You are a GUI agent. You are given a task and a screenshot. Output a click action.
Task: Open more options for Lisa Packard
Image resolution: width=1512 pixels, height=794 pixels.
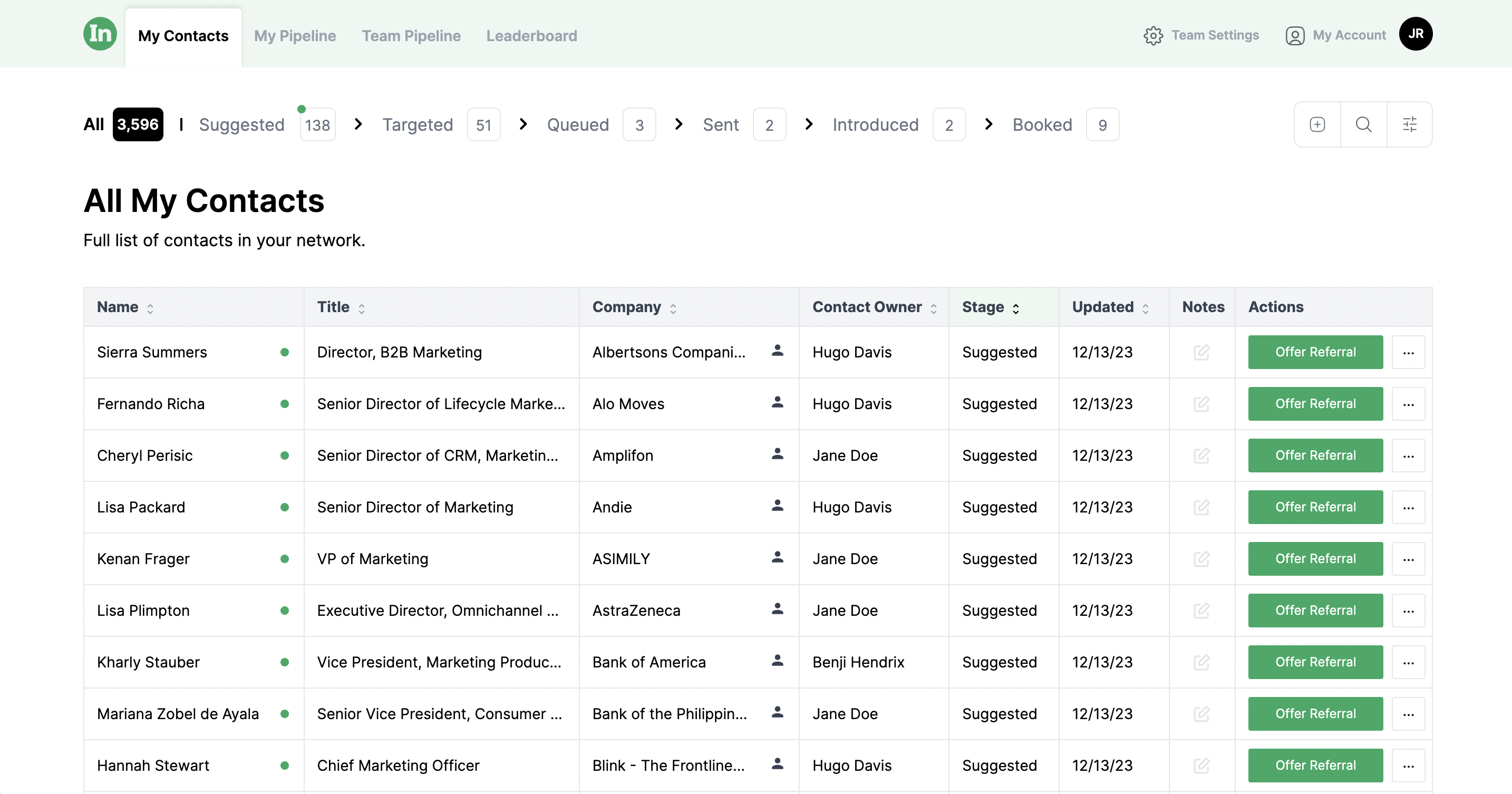tap(1408, 508)
